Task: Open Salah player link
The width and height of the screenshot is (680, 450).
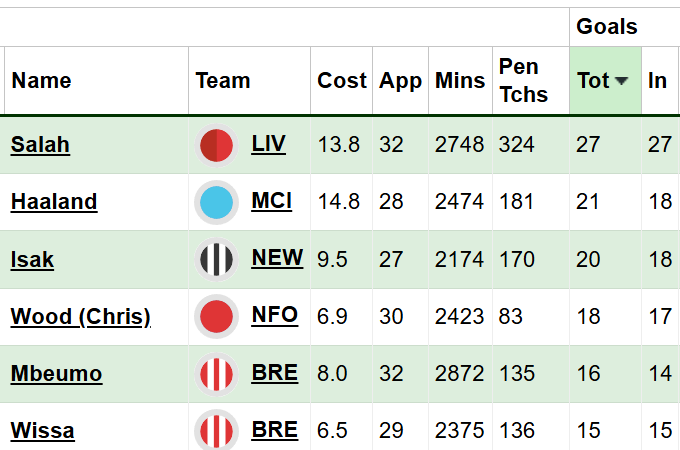Action: click(40, 144)
